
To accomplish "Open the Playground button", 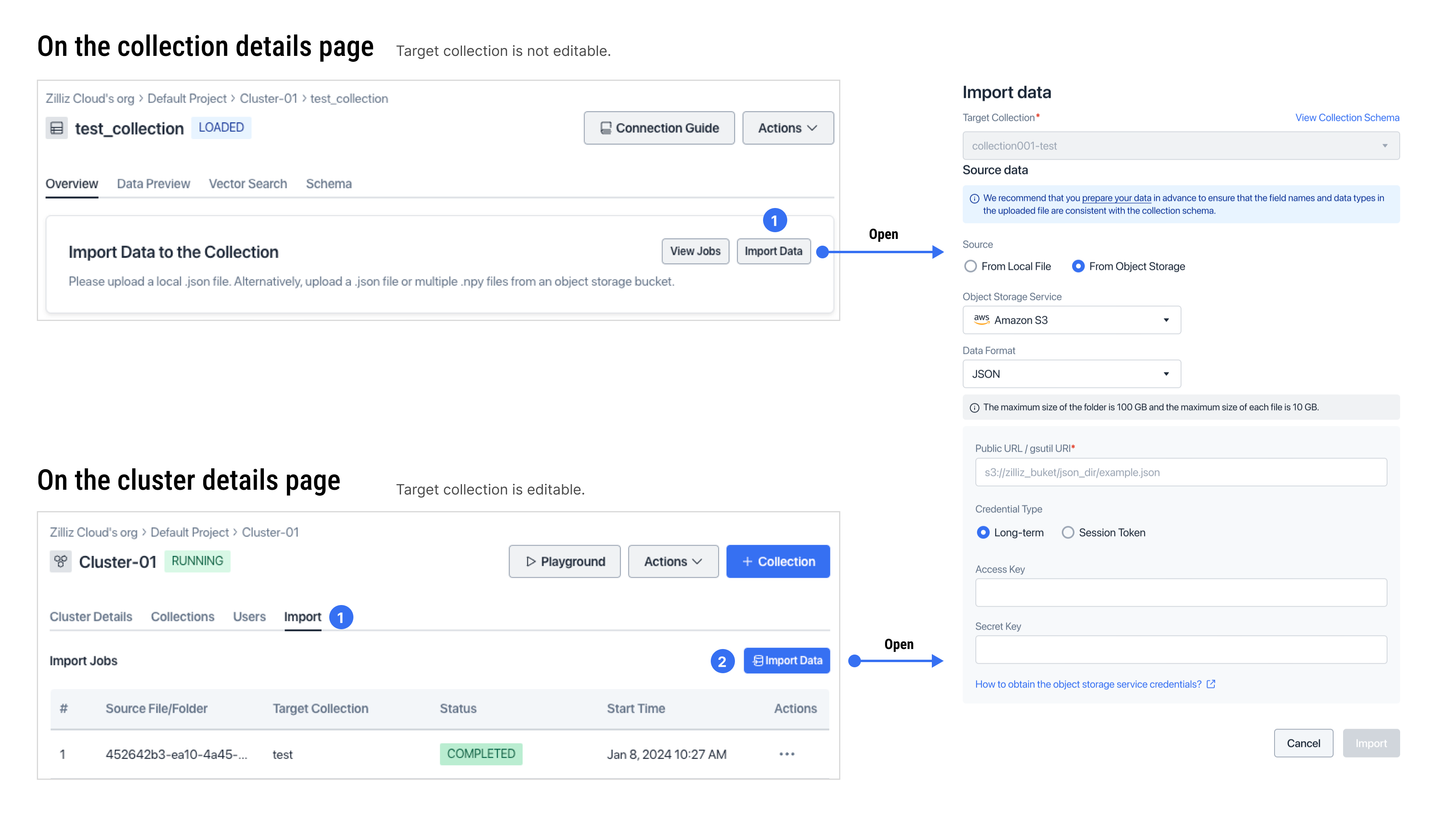I will click(x=564, y=561).
